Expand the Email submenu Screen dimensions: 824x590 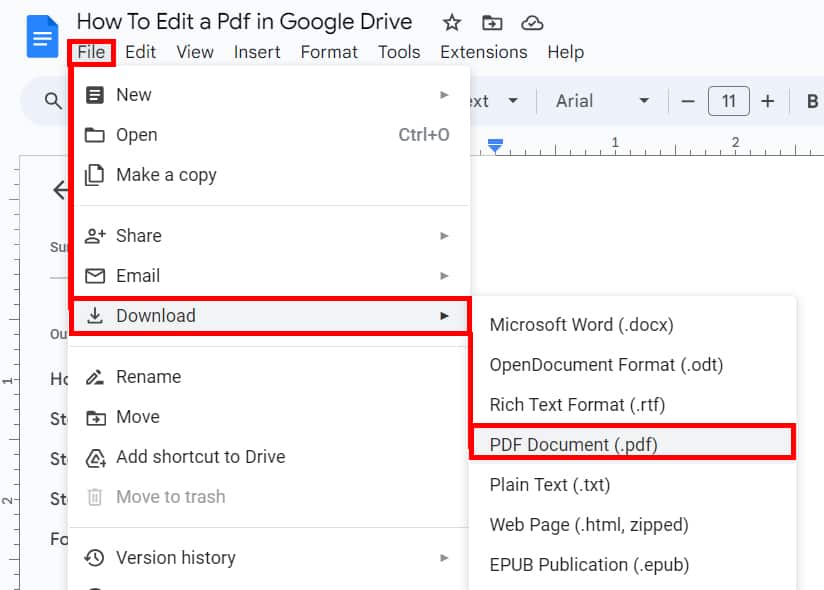point(269,276)
